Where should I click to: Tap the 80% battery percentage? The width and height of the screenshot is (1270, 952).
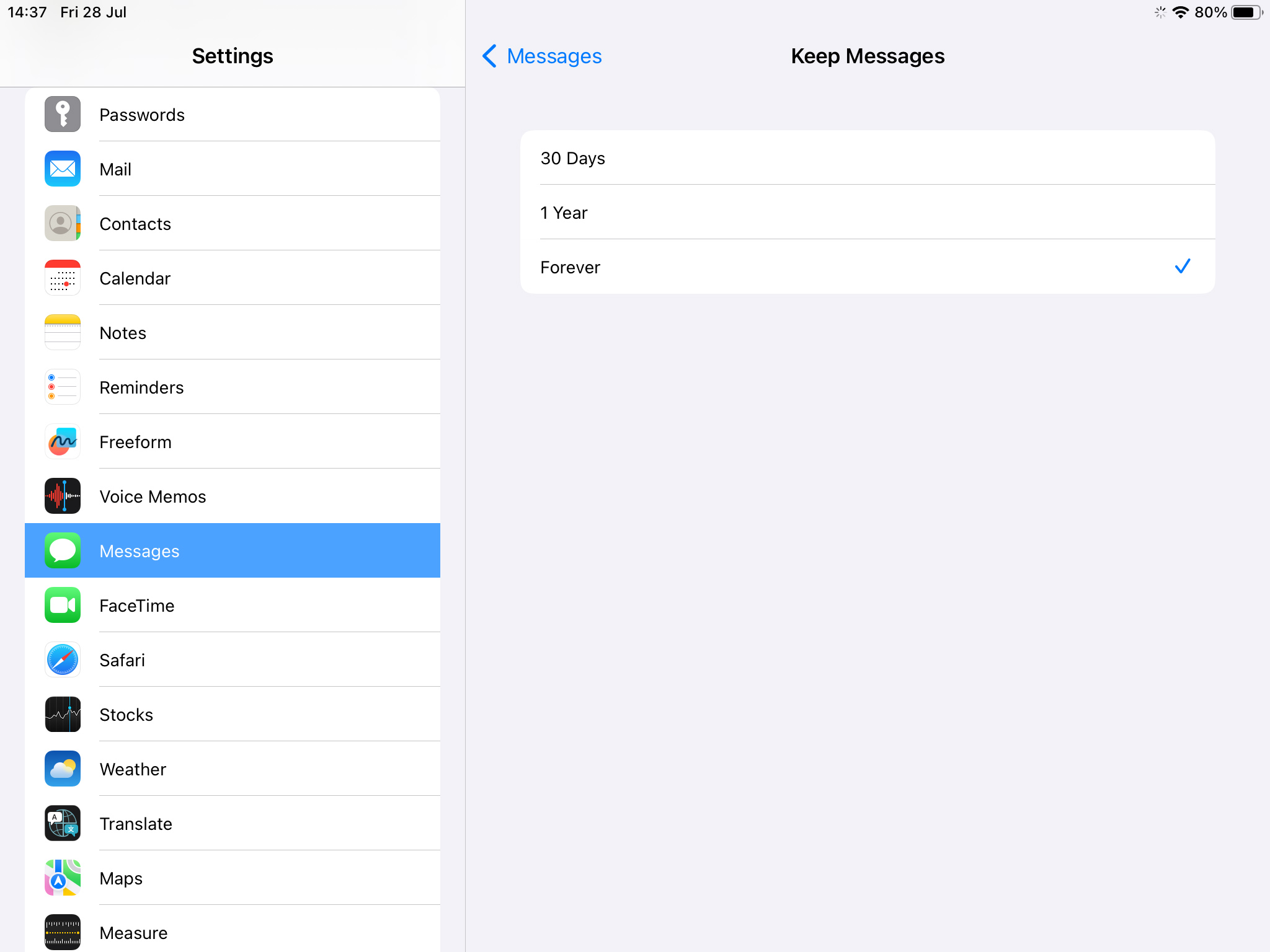pyautogui.click(x=1210, y=12)
